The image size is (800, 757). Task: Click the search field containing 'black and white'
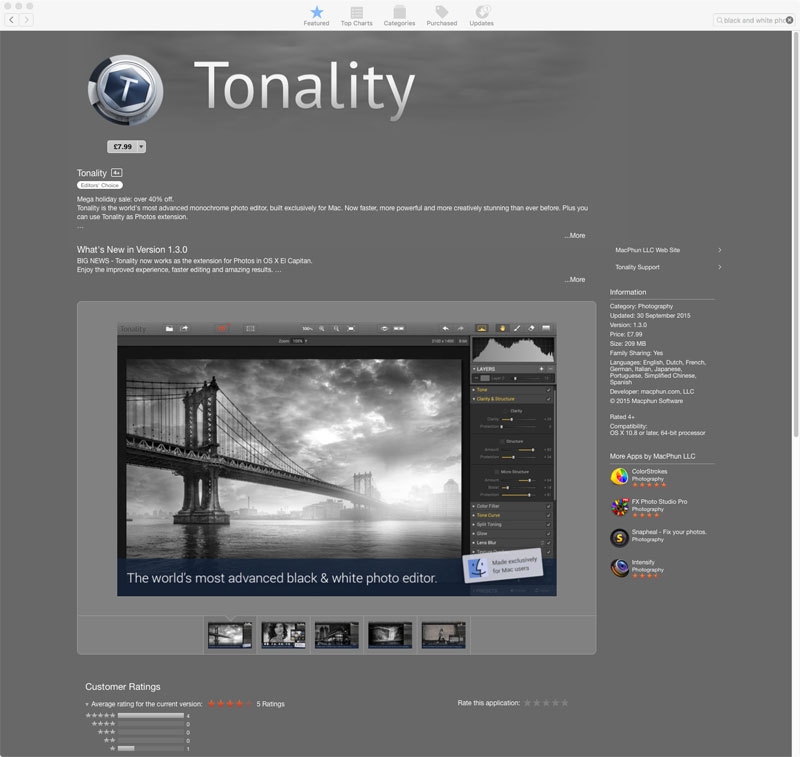point(754,20)
